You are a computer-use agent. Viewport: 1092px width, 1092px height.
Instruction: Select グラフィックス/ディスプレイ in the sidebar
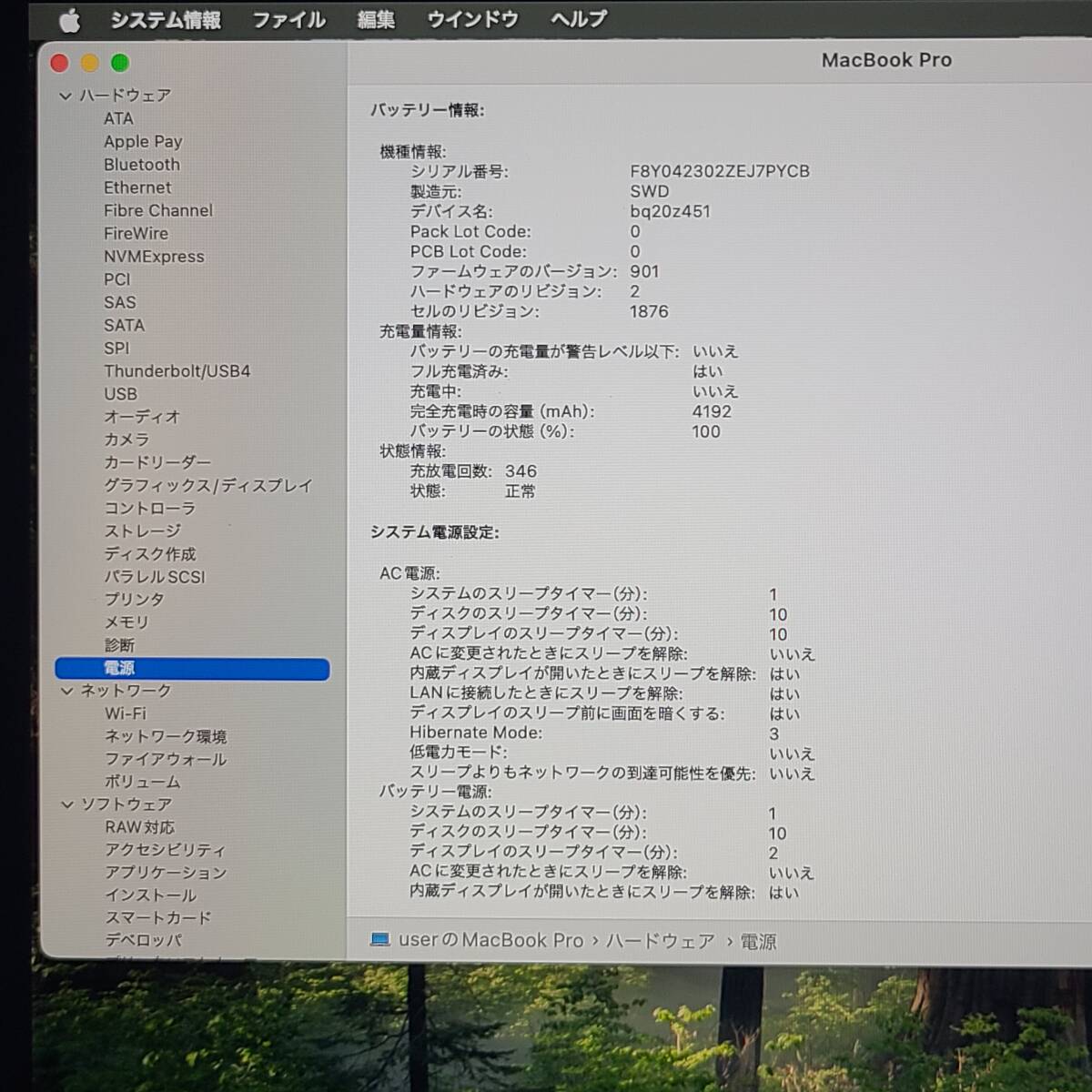click(208, 486)
